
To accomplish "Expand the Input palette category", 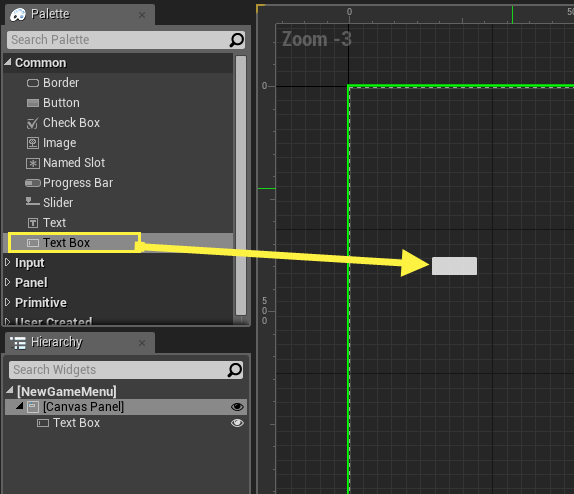I will pyautogui.click(x=7, y=262).
